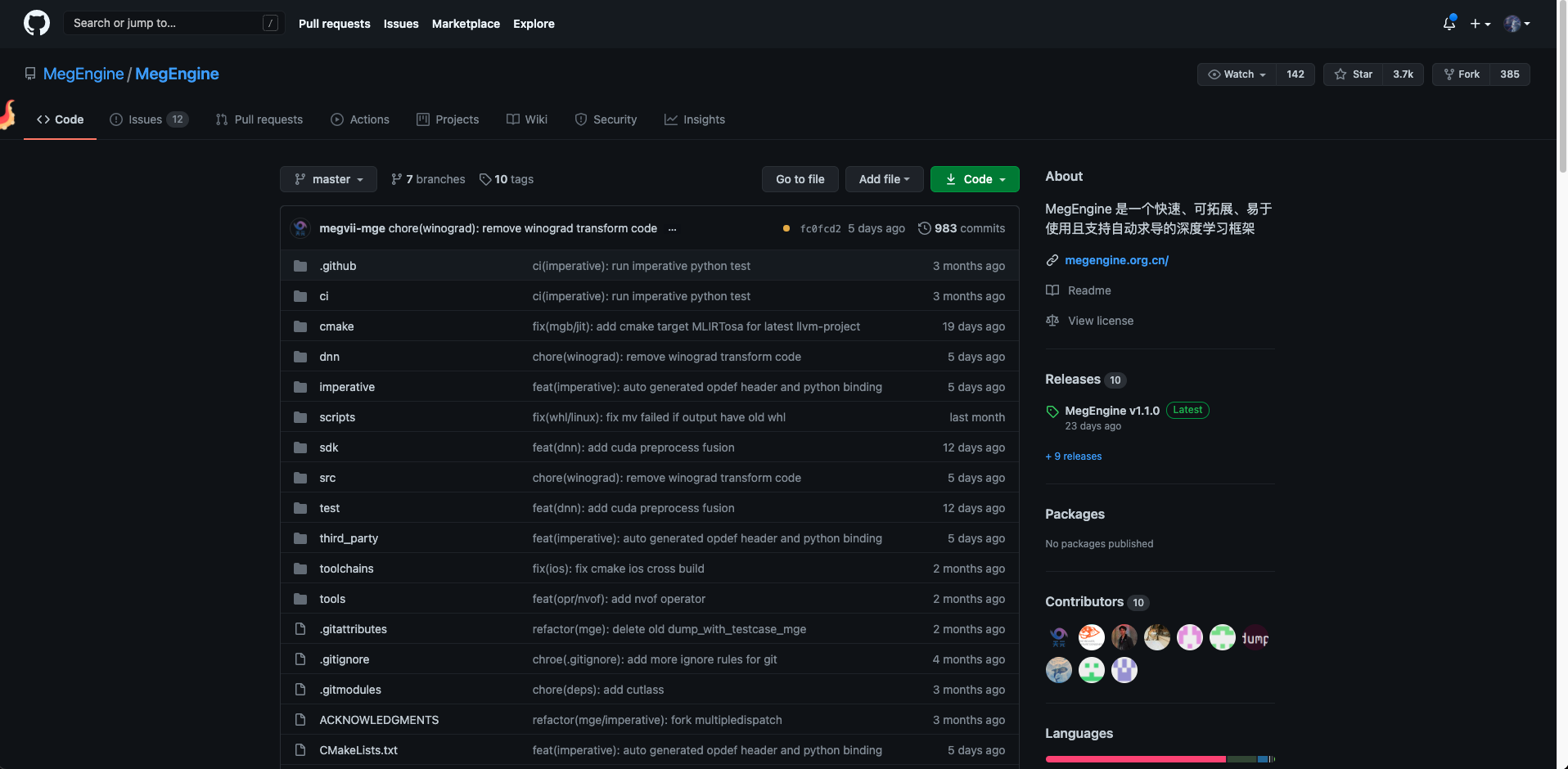The height and width of the screenshot is (769, 1568).
Task: Switch to the Insights tab
Action: click(695, 119)
